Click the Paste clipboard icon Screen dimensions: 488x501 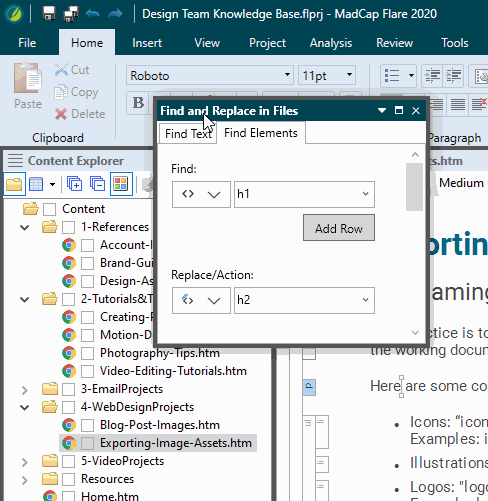point(28,79)
